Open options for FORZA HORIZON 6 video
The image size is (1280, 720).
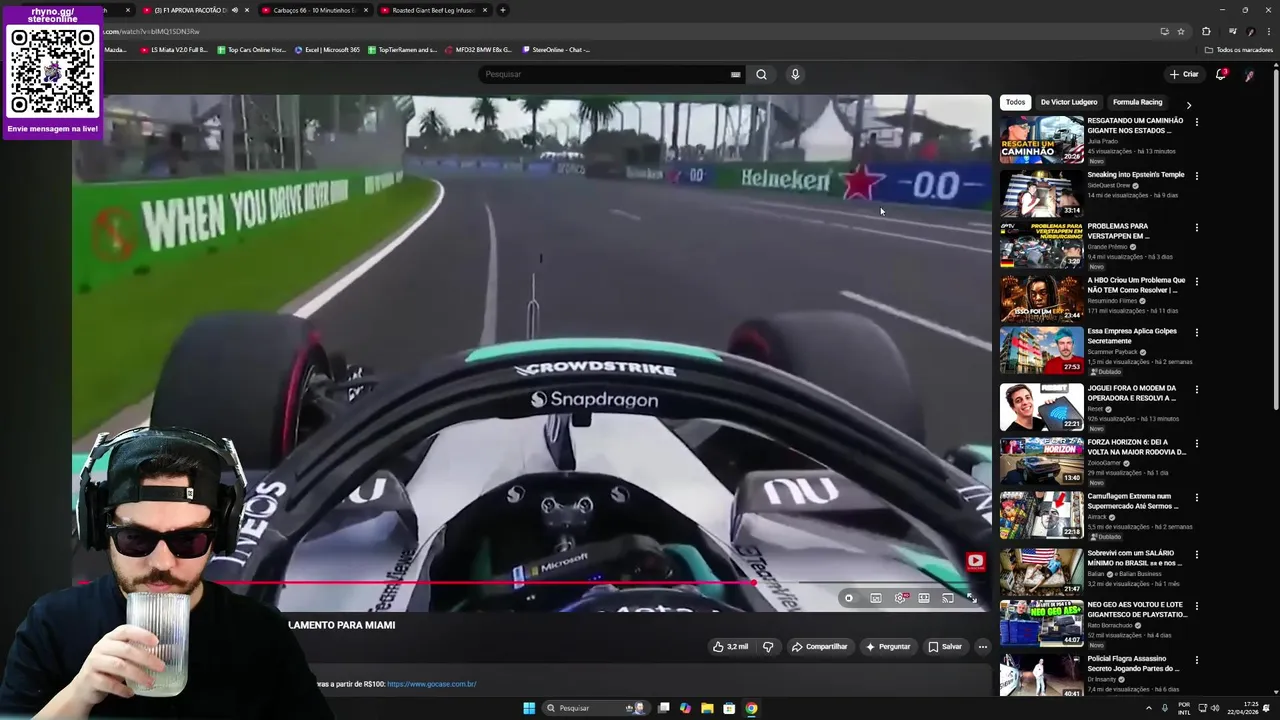[1196, 444]
